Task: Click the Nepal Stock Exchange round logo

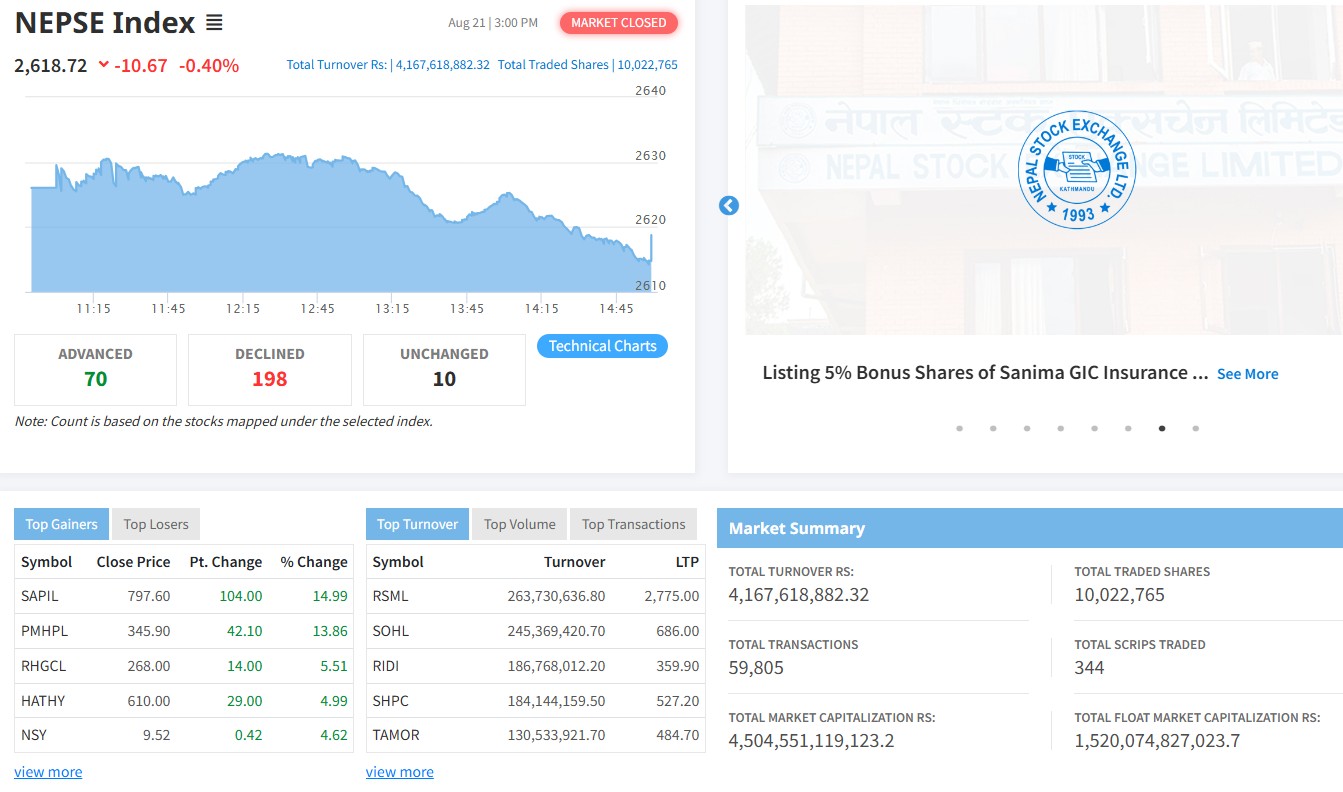Action: coord(1077,169)
